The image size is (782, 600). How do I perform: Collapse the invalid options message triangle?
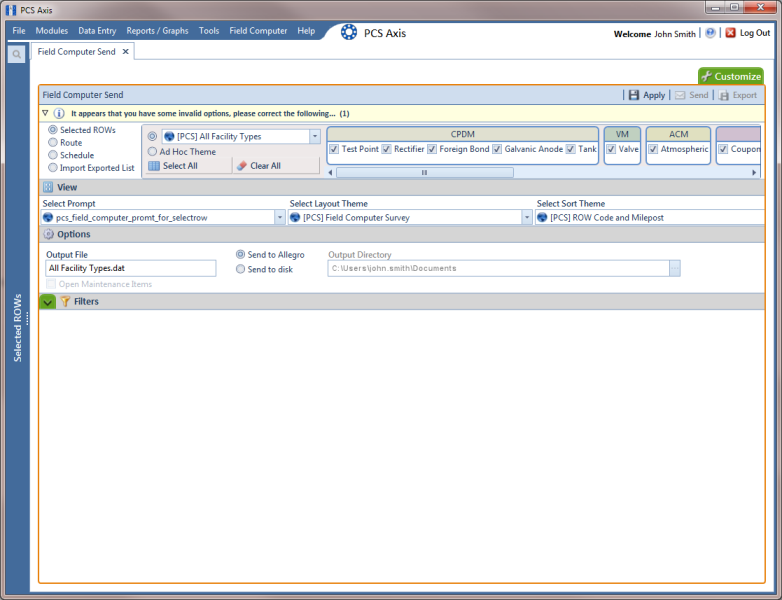45,113
